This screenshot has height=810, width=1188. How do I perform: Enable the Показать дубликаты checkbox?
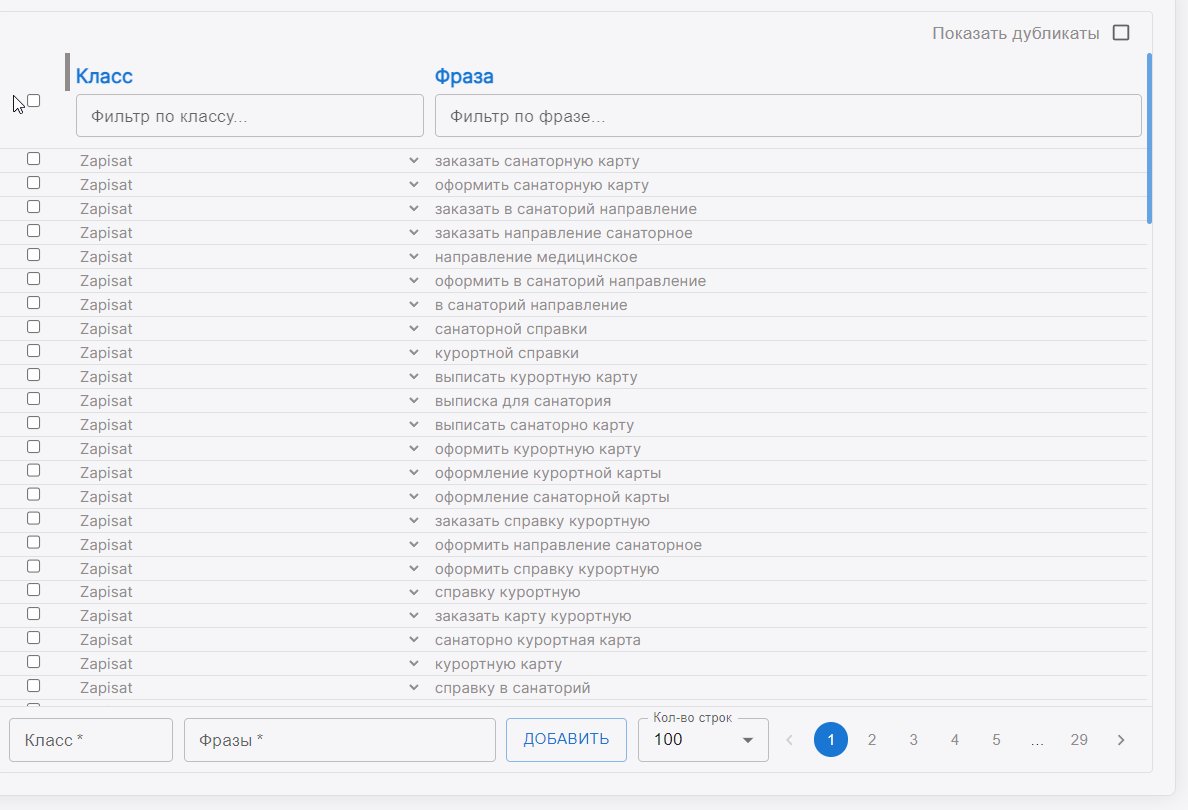[1121, 33]
